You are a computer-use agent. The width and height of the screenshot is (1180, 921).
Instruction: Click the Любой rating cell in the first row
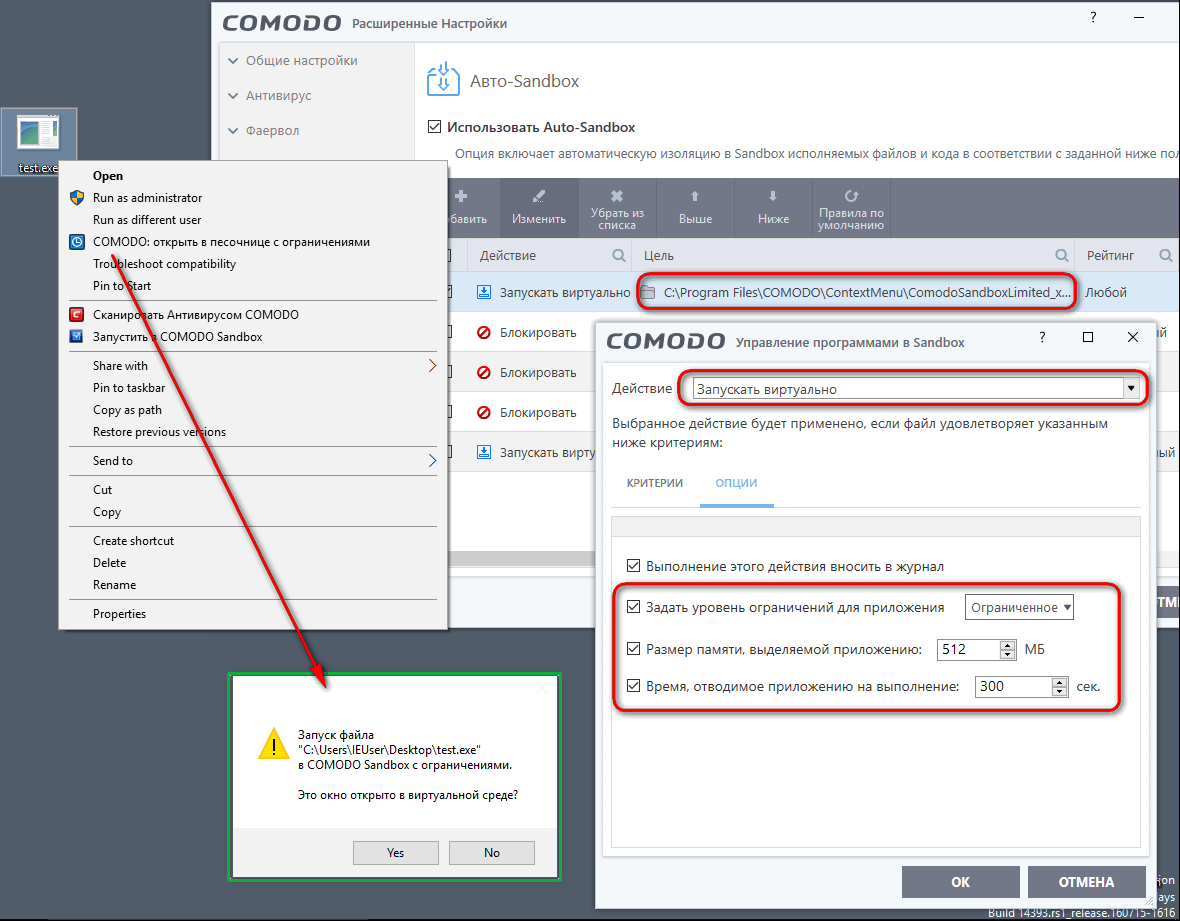coord(1105,293)
